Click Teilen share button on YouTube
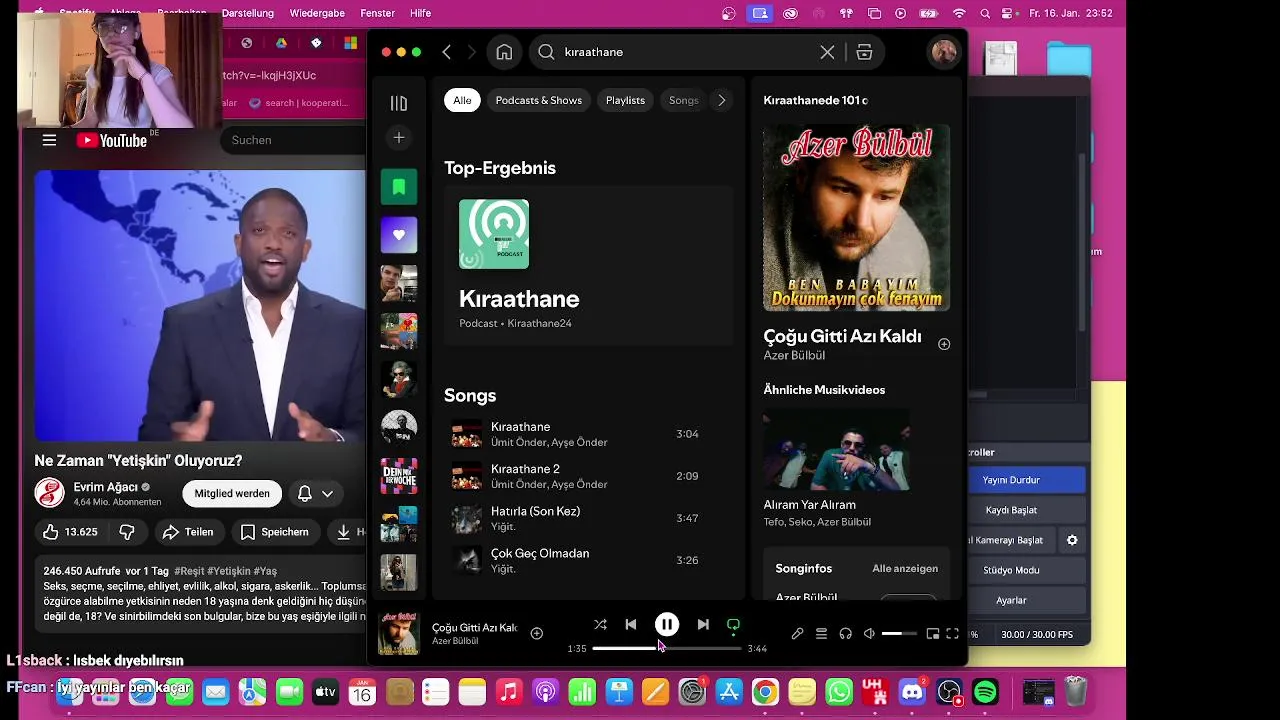 coord(188,532)
